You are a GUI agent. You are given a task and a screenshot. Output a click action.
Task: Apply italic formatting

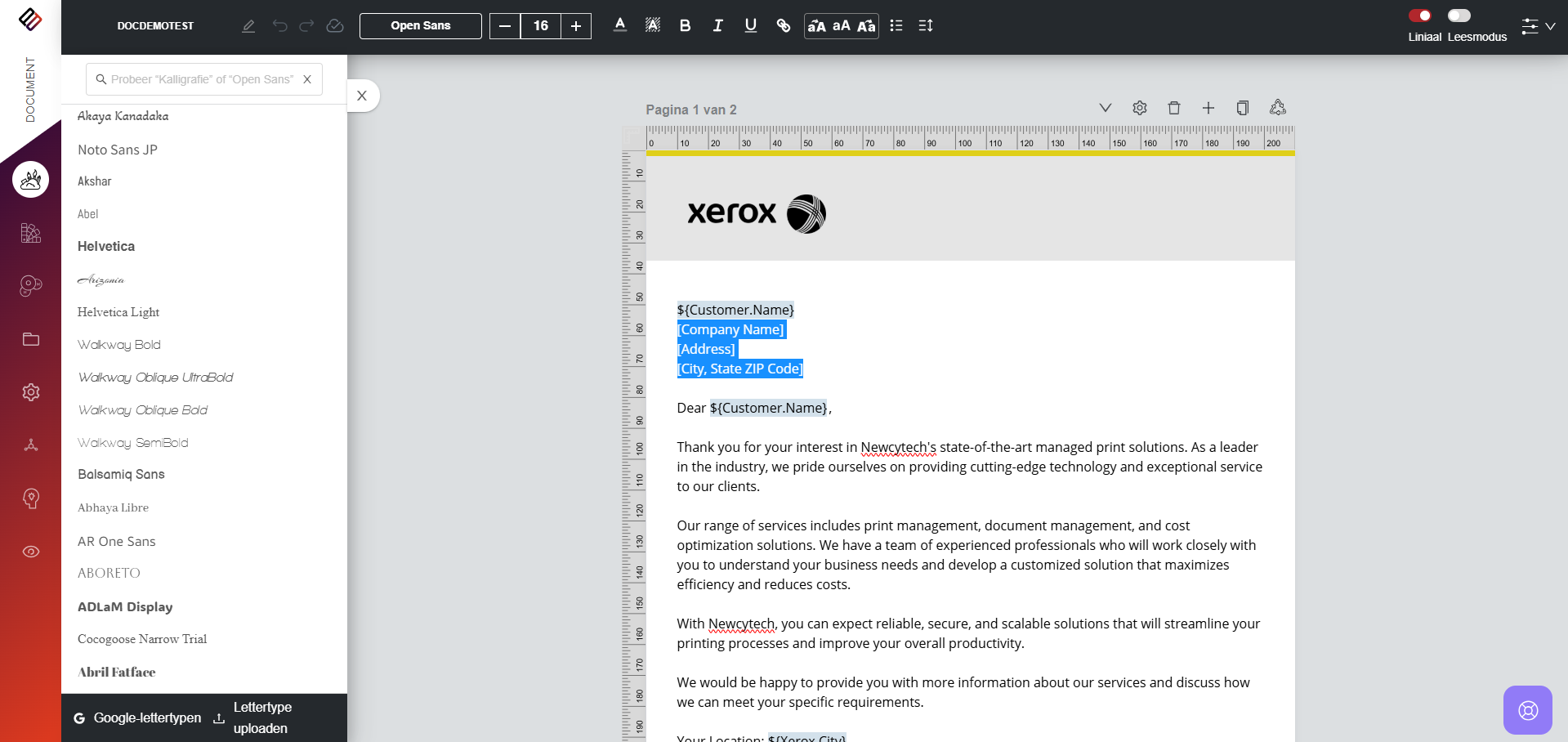pyautogui.click(x=717, y=26)
